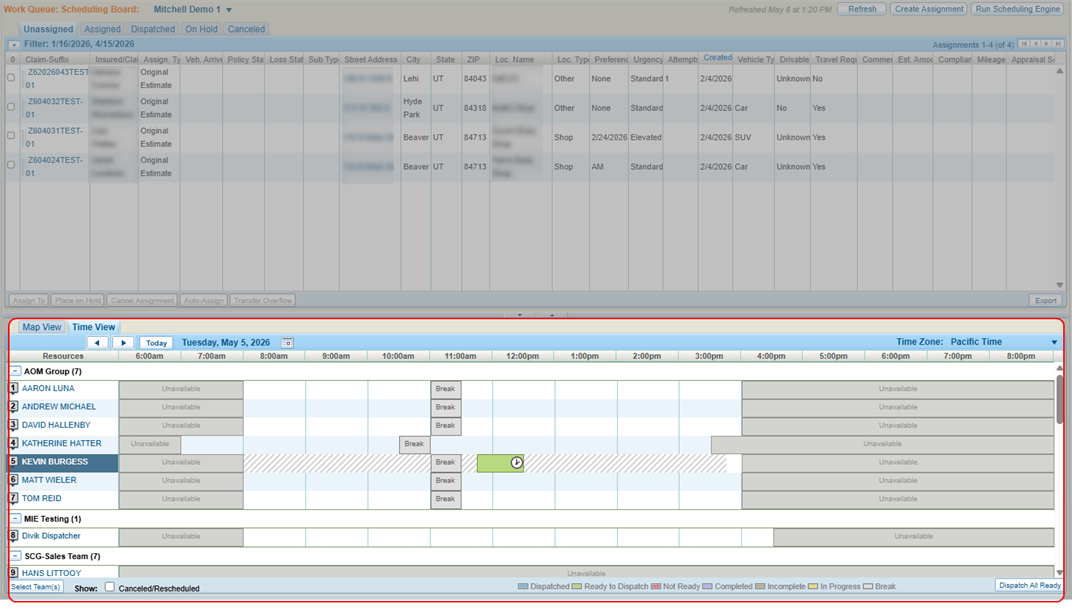This screenshot has height=609, width=1072.
Task: Open the Canceled tab
Action: [x=246, y=29]
